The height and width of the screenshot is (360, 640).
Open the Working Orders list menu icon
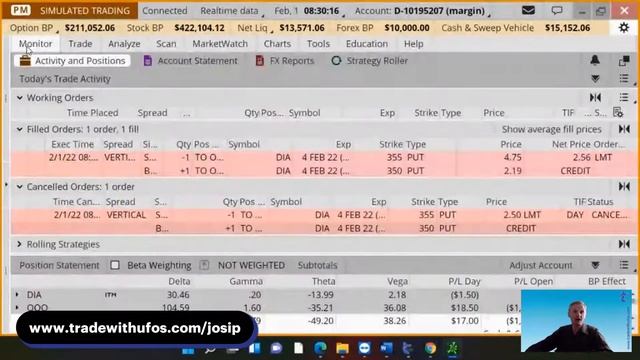tap(624, 98)
